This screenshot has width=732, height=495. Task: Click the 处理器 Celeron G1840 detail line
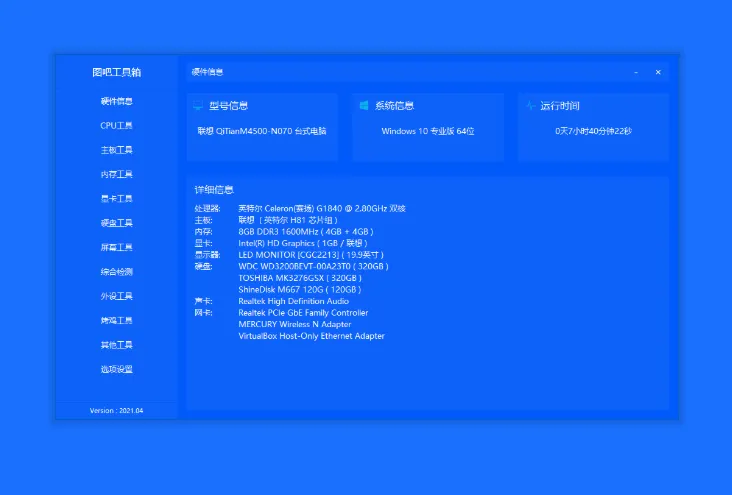(300, 208)
